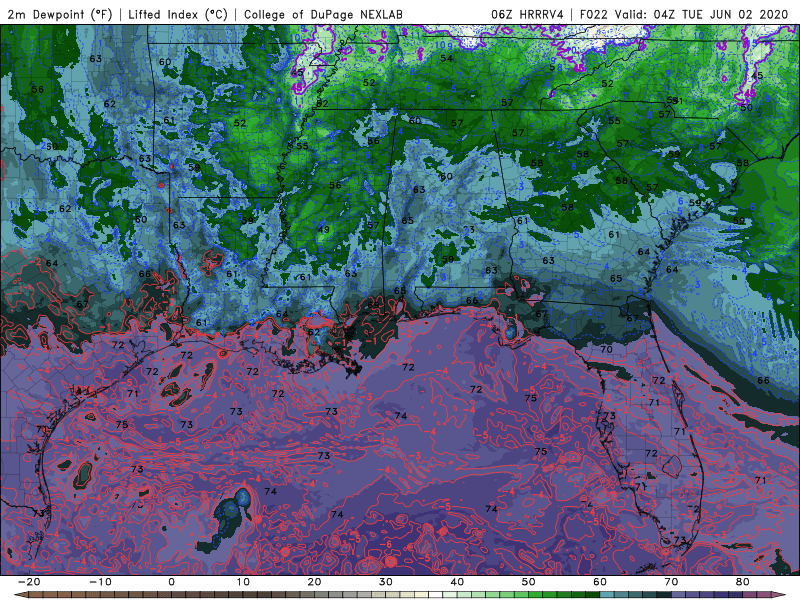Image resolution: width=800 pixels, height=600 pixels.
Task: Click the '50' label on the color scale
Action: [x=529, y=582]
